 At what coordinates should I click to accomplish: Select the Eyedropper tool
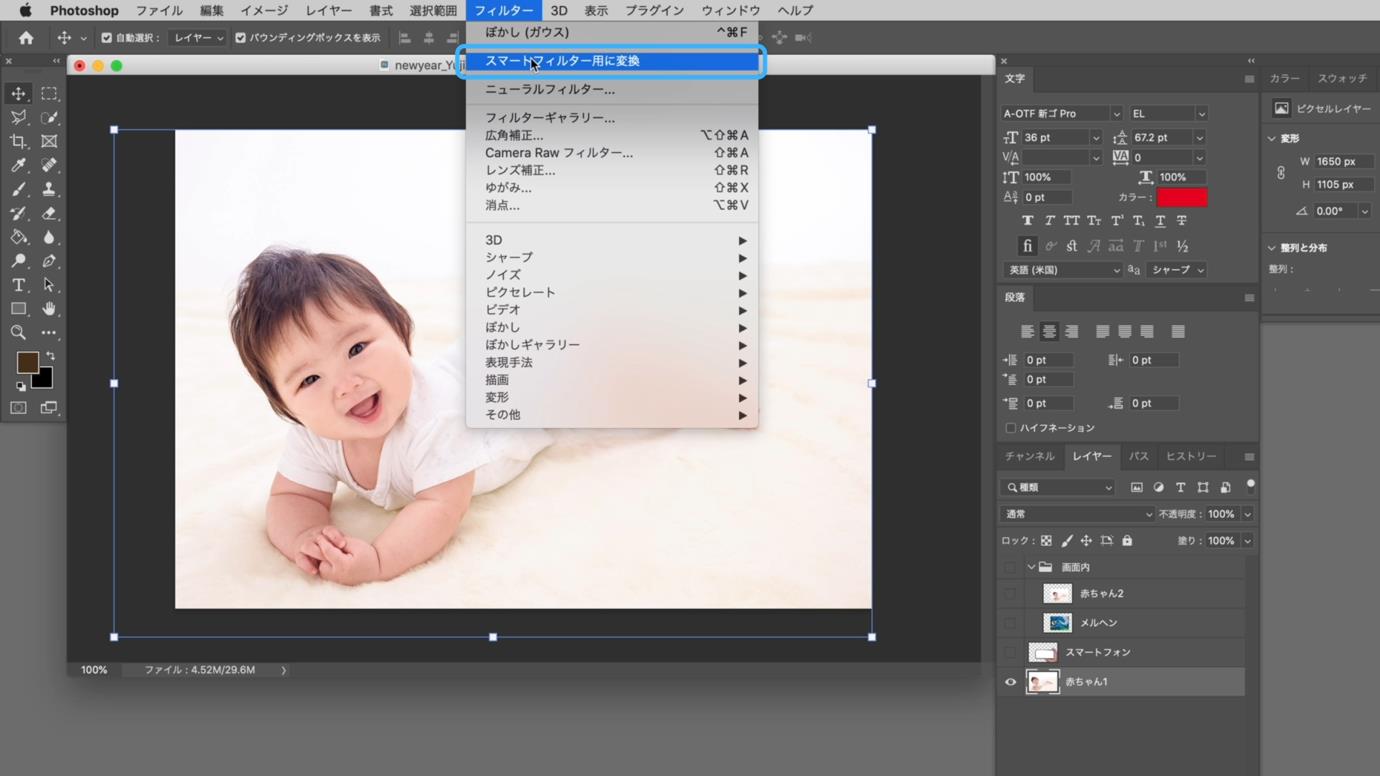[18, 165]
